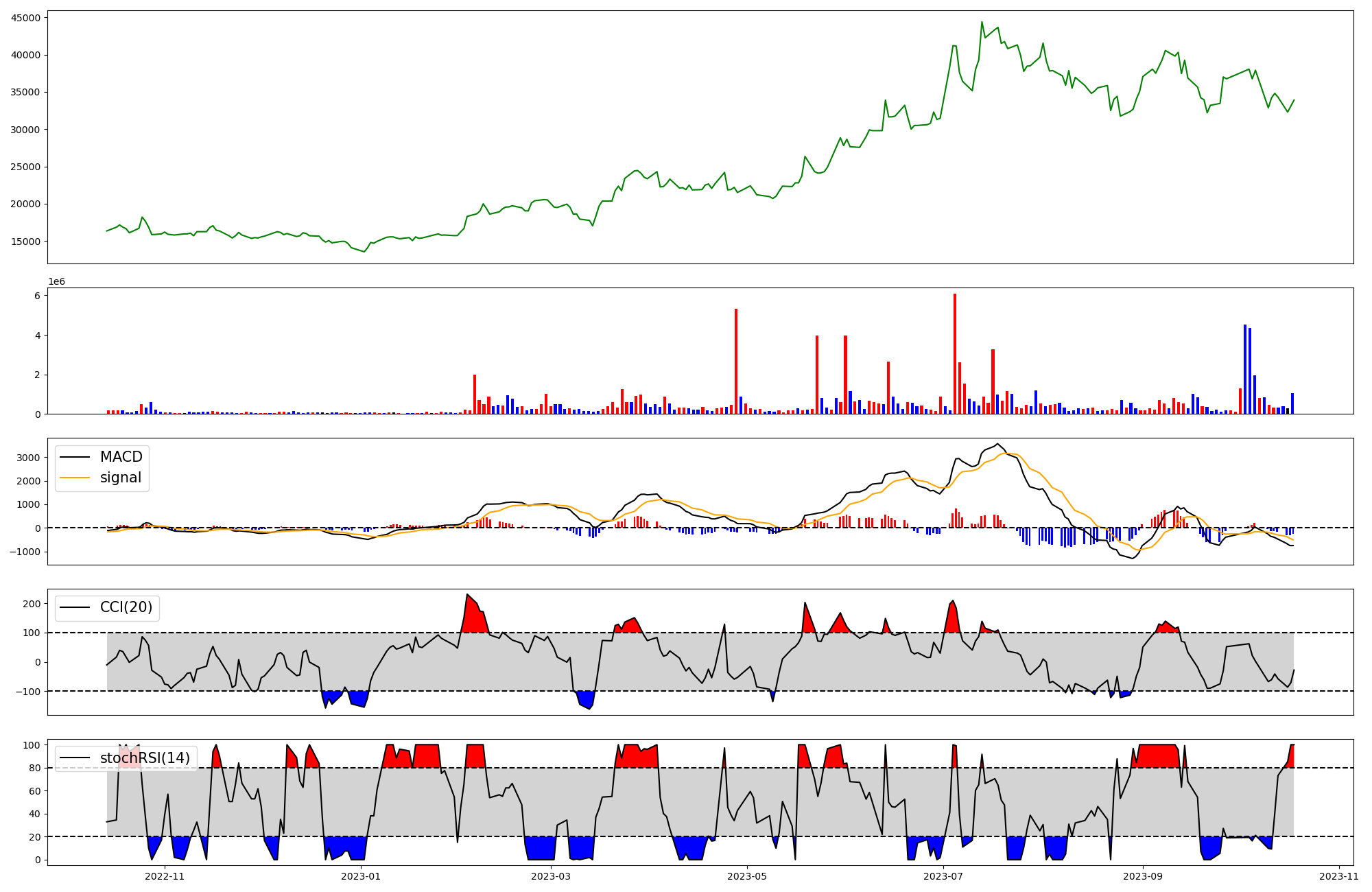Click the 15000 price axis label

[26, 242]
